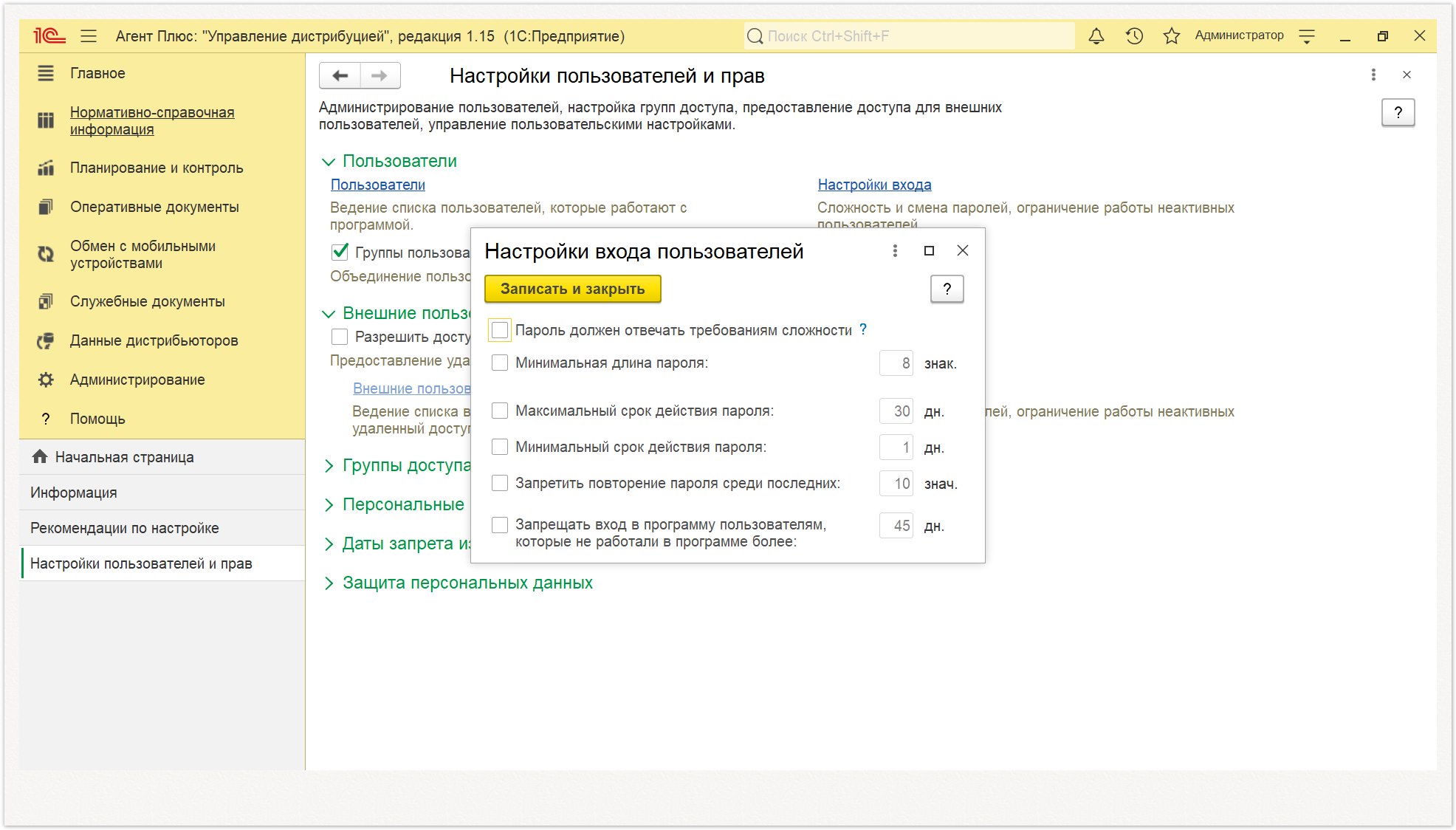Open history clock icon
The image size is (1456, 830).
click(x=1134, y=35)
